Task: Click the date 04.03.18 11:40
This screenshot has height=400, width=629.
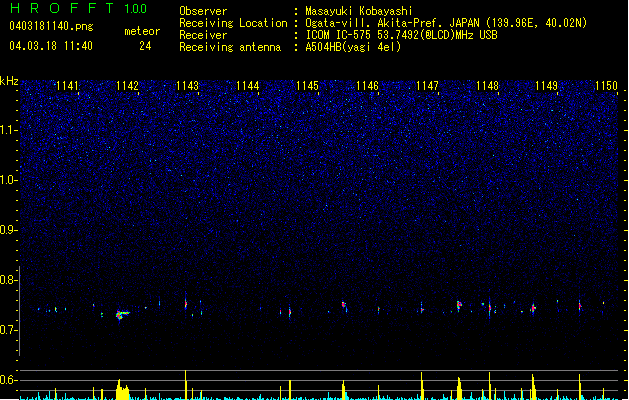Action: 51,46
